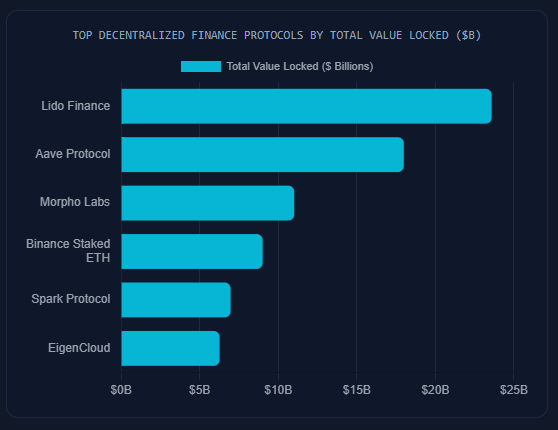Click the Binance Staked ETH label
The image size is (558, 430).
point(68,251)
